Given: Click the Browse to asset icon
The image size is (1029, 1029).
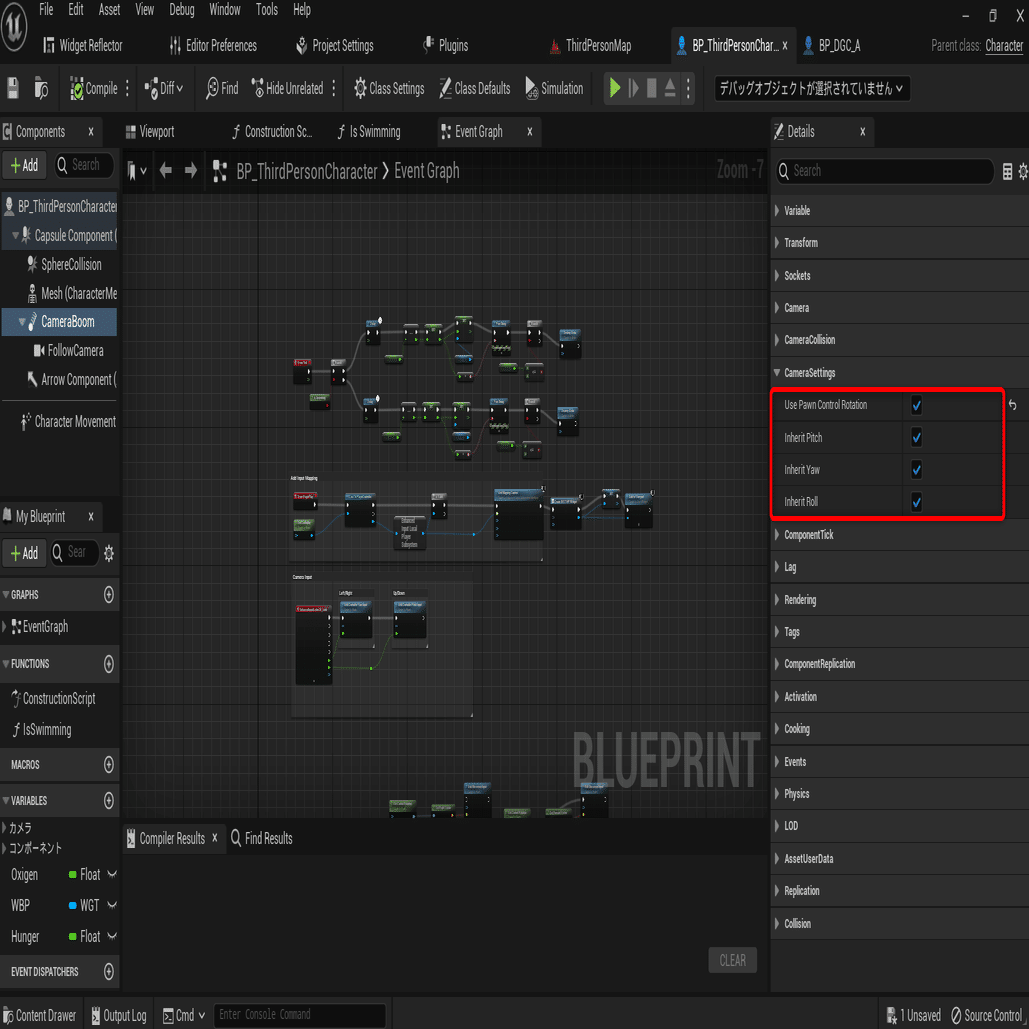Looking at the screenshot, I should click(41, 88).
